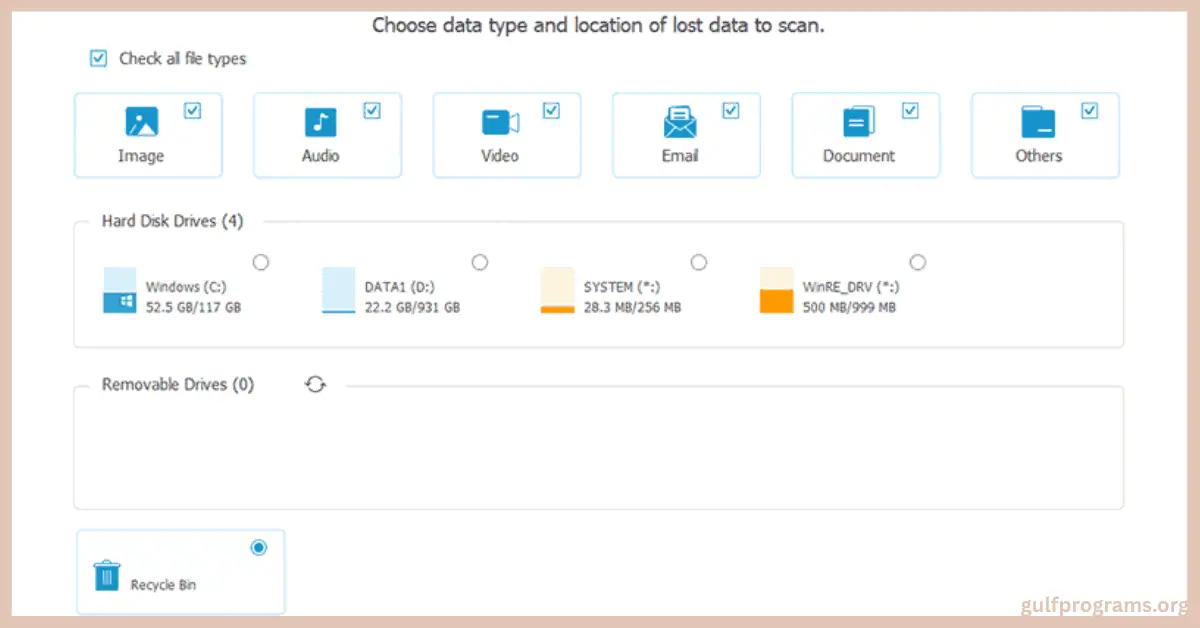Select the DATA1 (D:) radio button
The width and height of the screenshot is (1200, 628).
point(480,262)
